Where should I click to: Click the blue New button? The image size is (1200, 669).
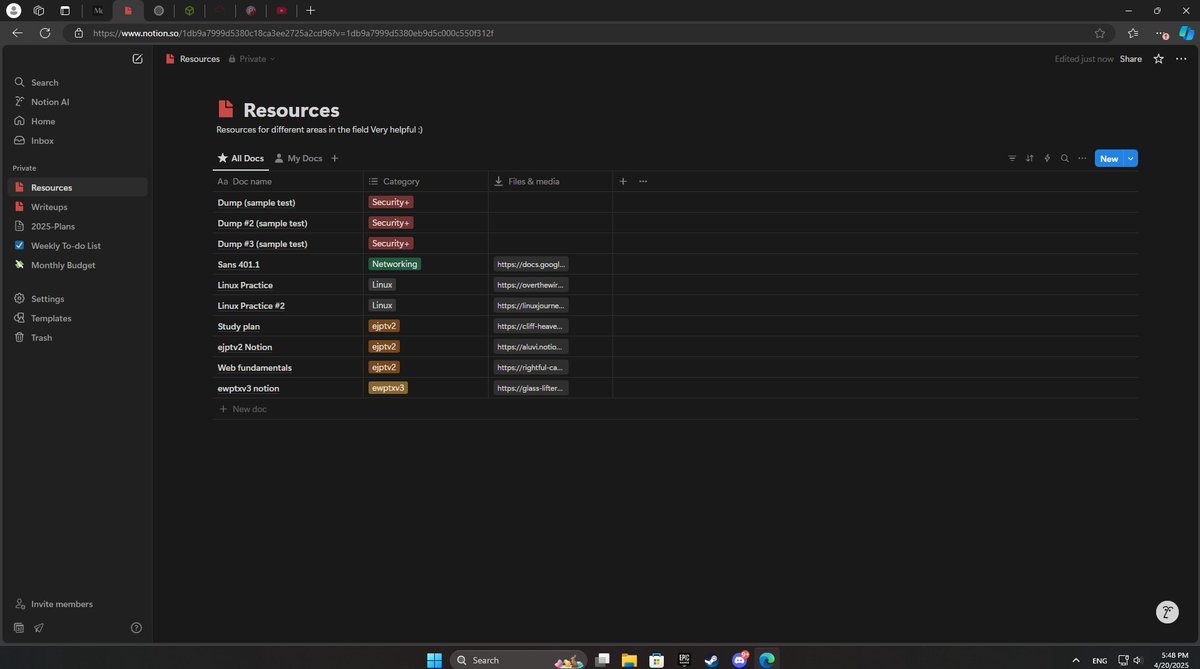1109,158
